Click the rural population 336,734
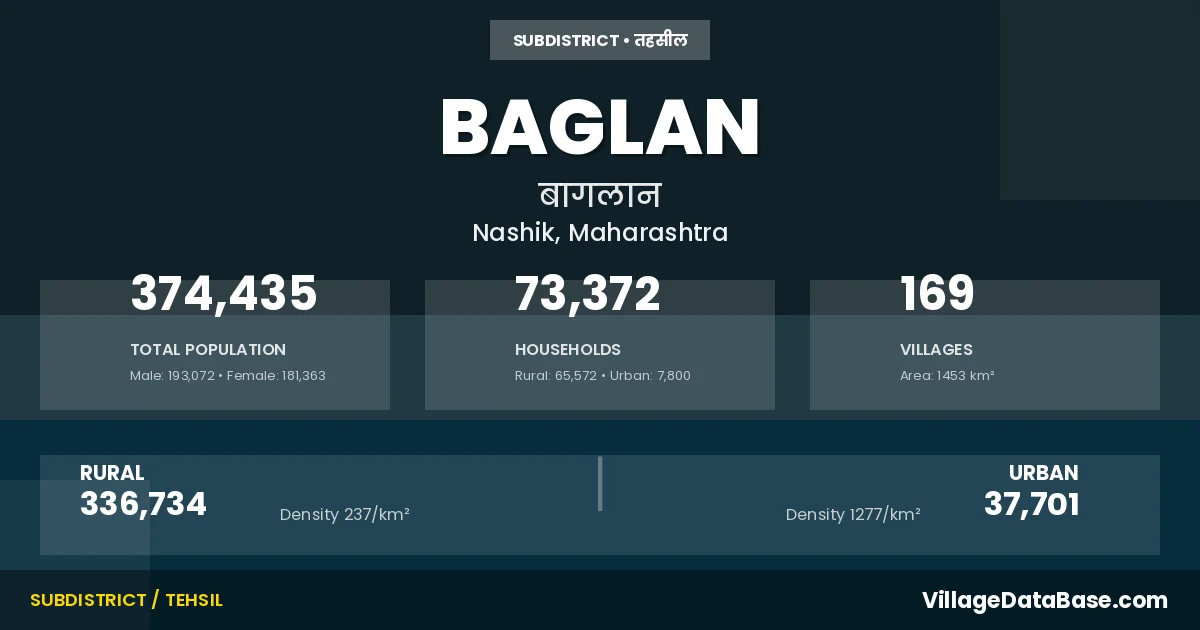The height and width of the screenshot is (630, 1200). coord(143,505)
